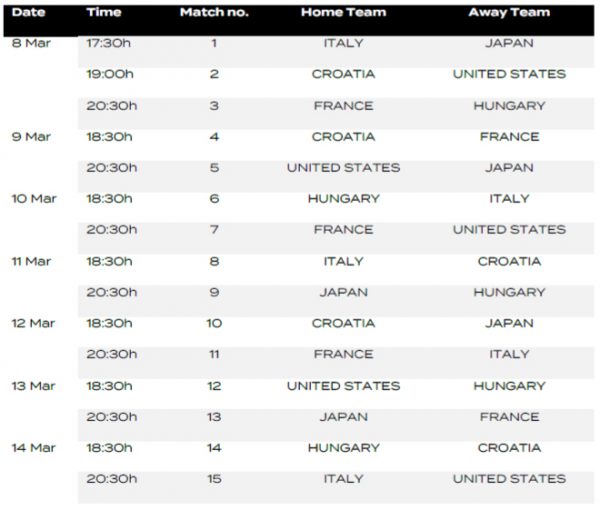Click the 13 Mar date cell
The image size is (600, 521).
[x=33, y=386]
